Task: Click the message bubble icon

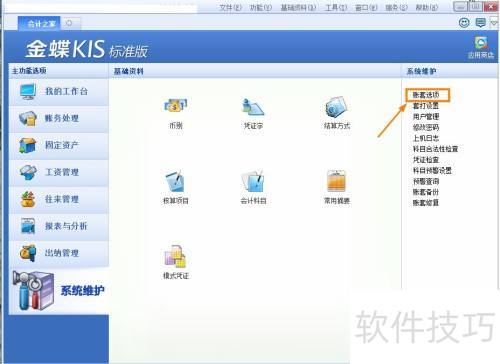Action: [x=480, y=23]
